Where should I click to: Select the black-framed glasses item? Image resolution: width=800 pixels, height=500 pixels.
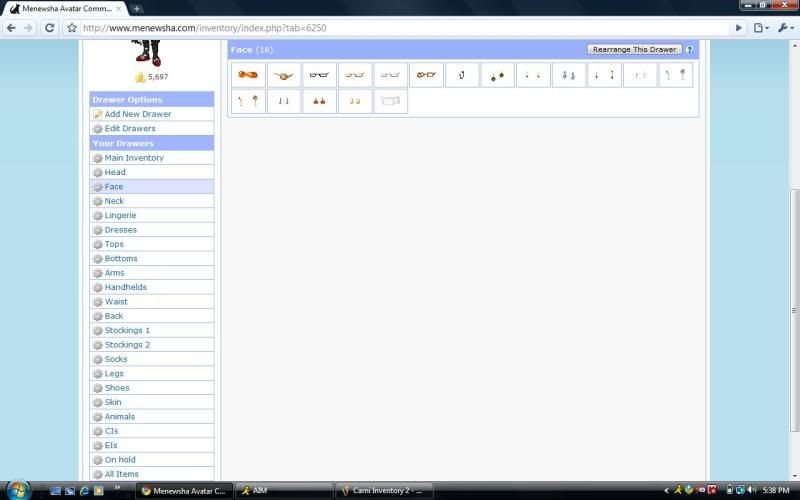[x=319, y=75]
